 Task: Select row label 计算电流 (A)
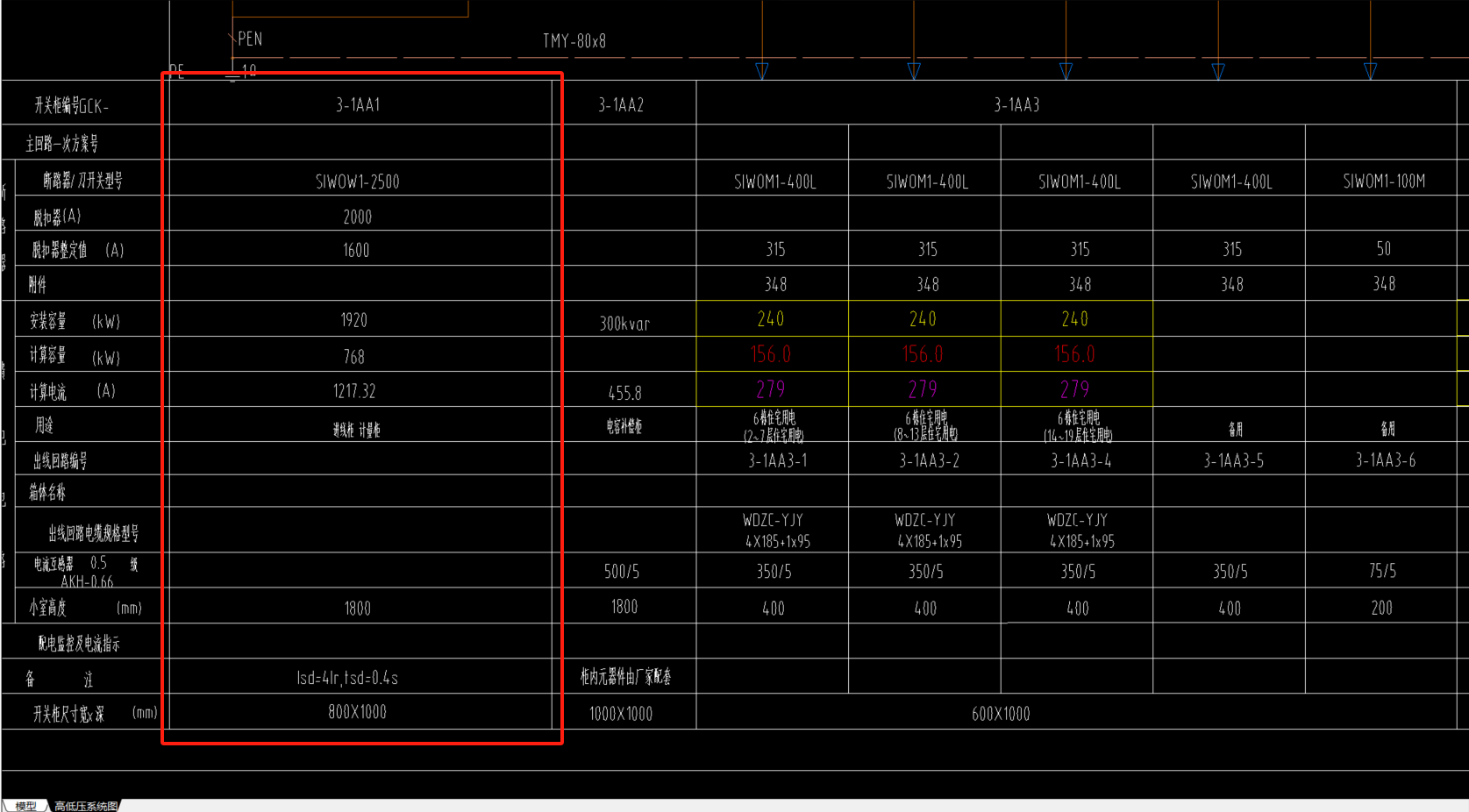click(x=73, y=391)
